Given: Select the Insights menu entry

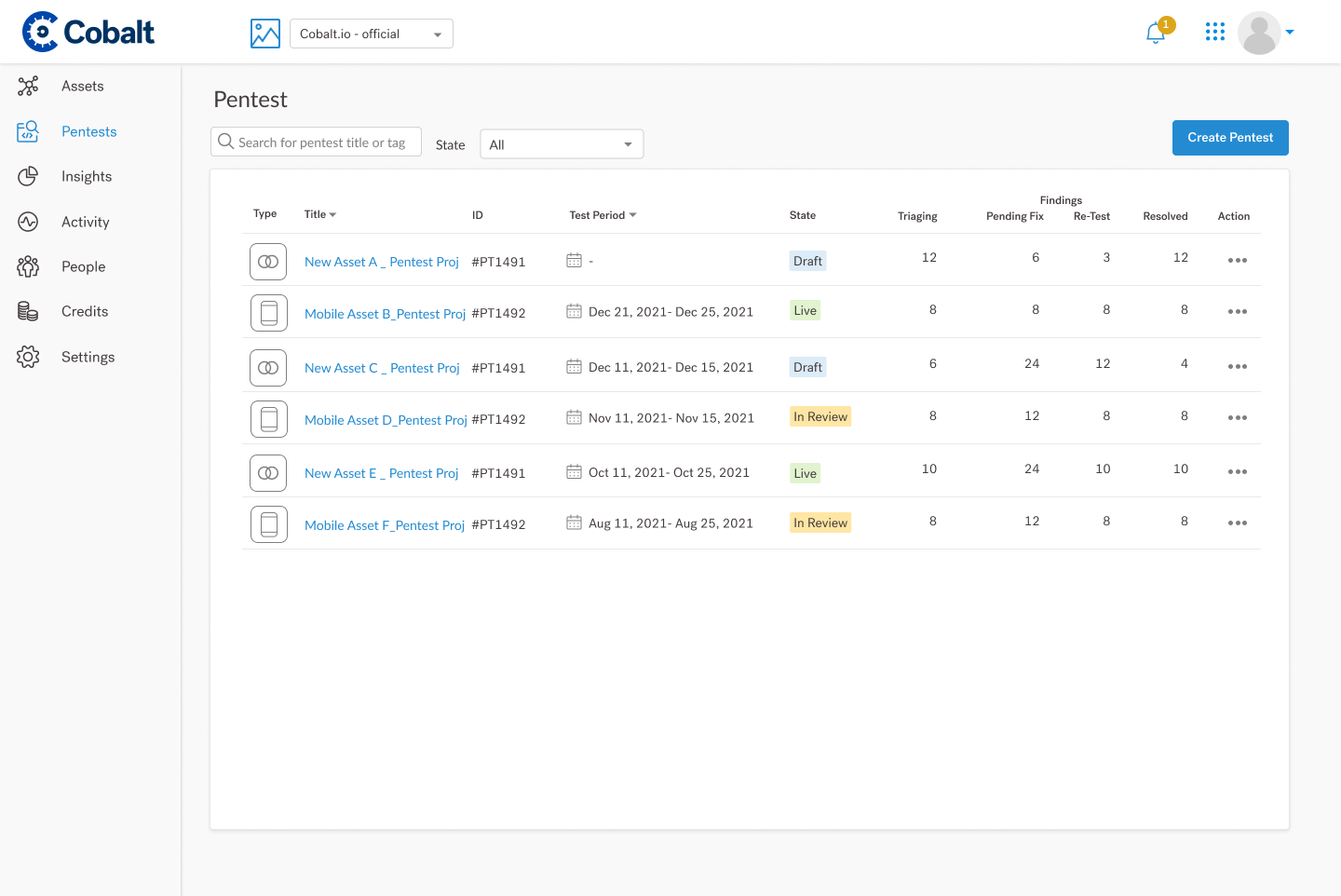Looking at the screenshot, I should pos(87,176).
